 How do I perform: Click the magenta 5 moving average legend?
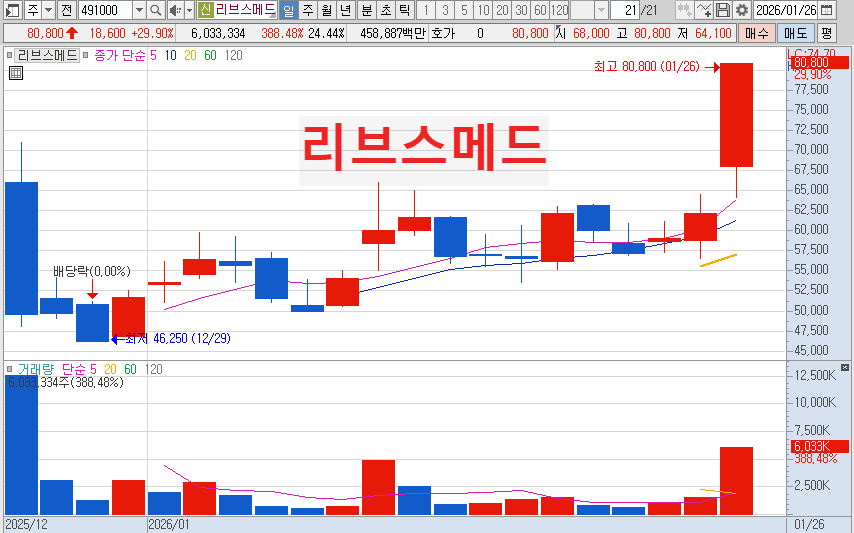click(154, 55)
